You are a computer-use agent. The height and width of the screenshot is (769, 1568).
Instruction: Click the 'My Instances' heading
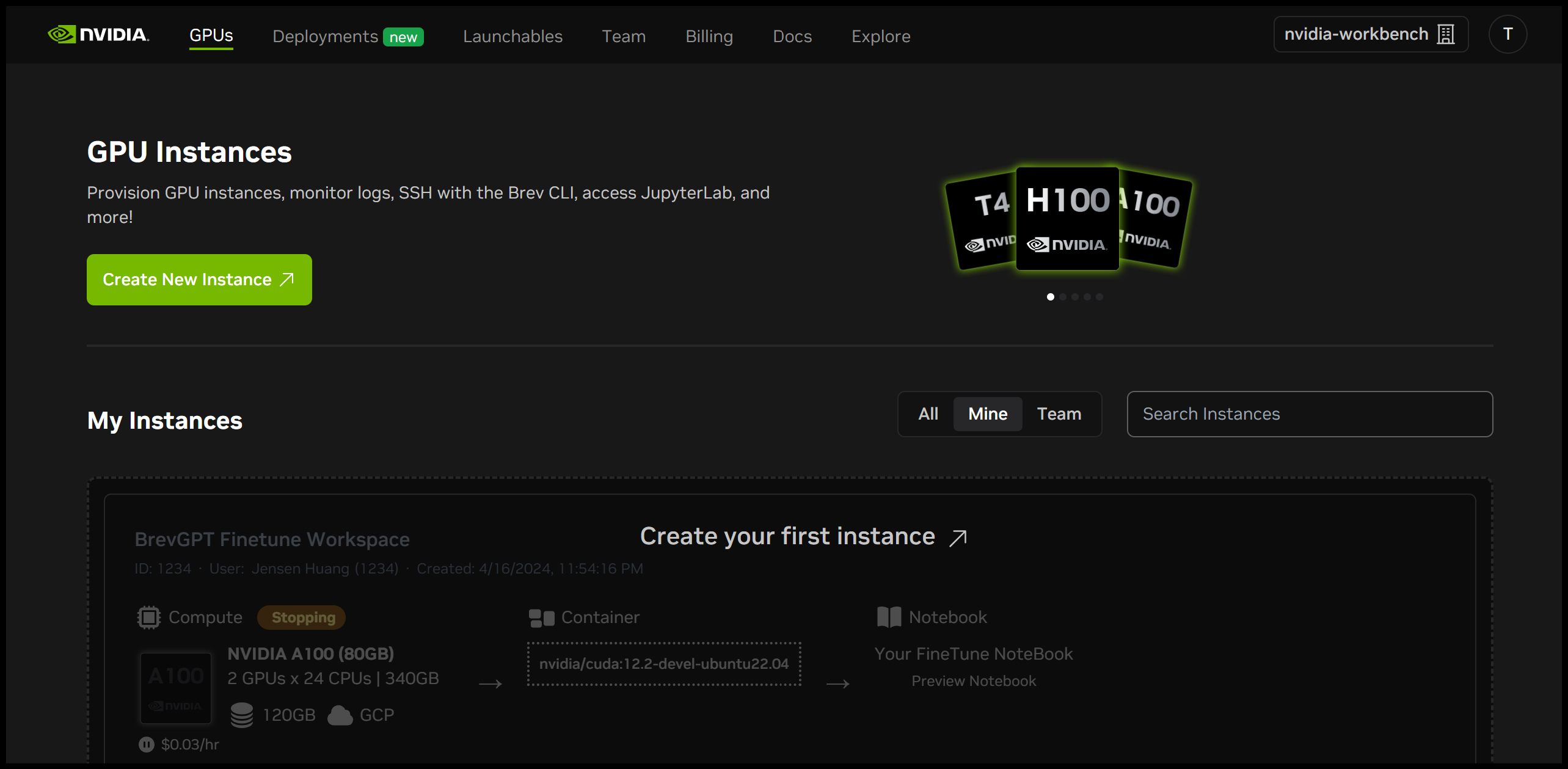165,421
